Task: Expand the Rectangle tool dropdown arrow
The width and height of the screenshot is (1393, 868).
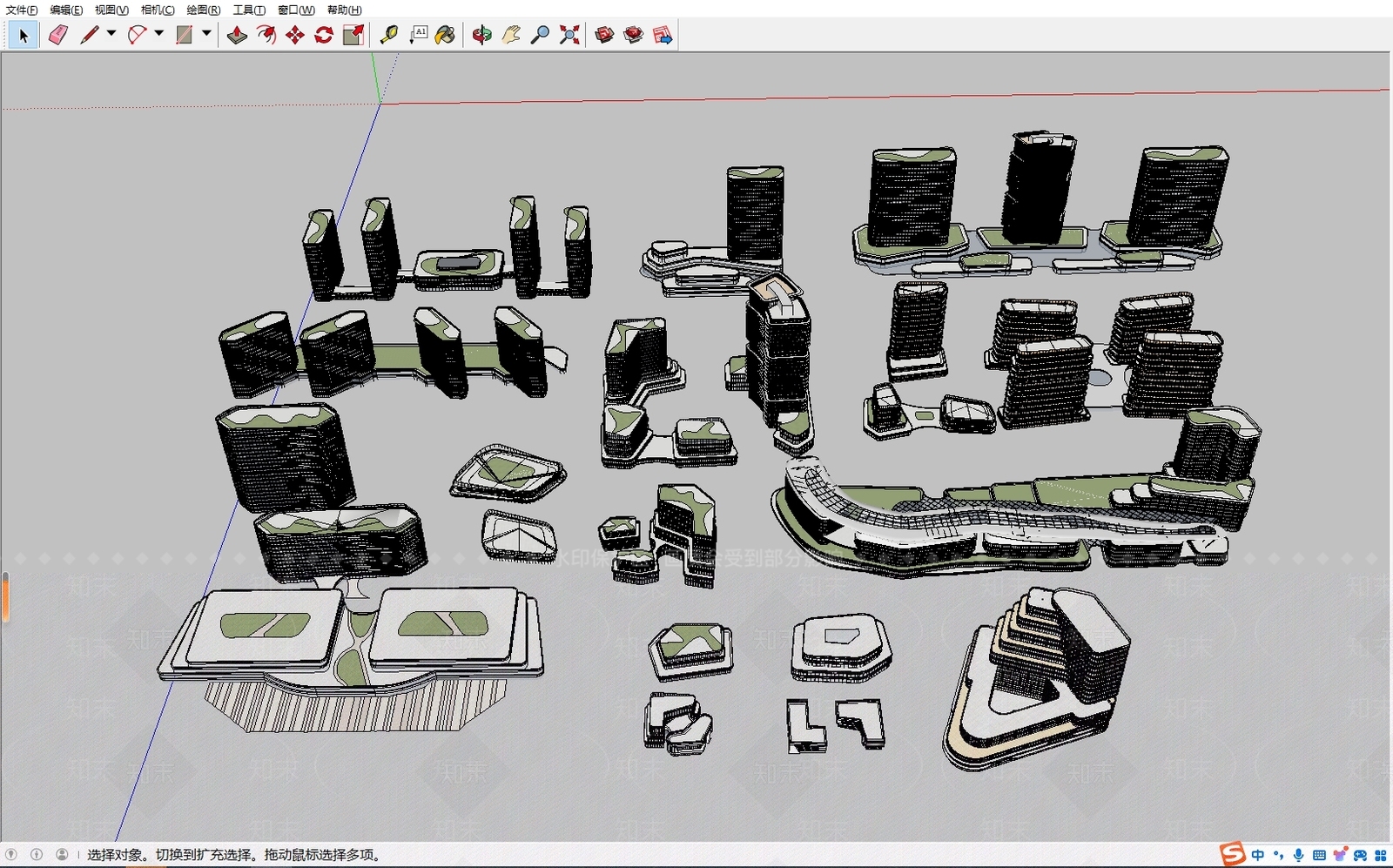Action: pos(206,34)
